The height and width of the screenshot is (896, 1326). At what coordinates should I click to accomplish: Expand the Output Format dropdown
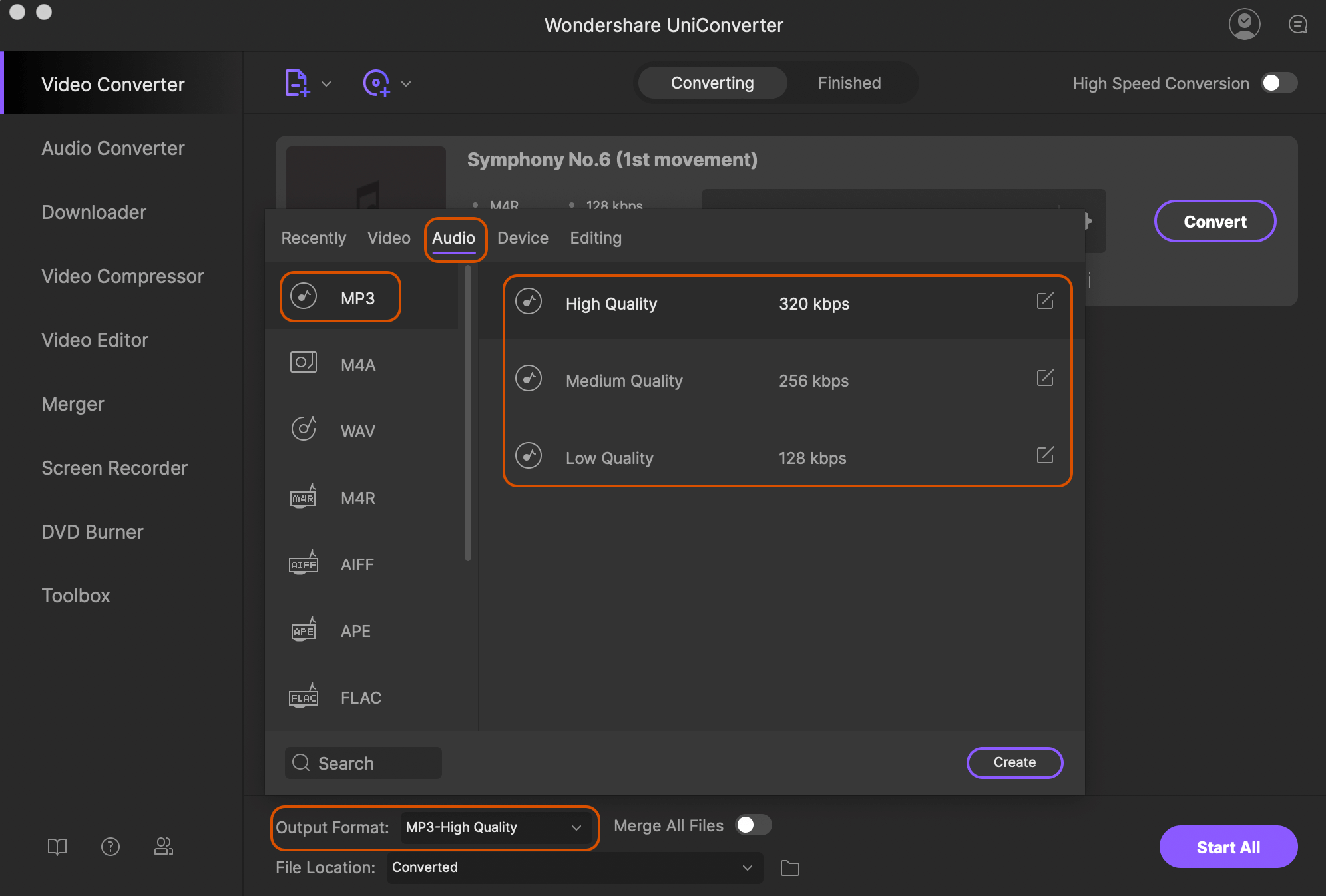pos(576,827)
